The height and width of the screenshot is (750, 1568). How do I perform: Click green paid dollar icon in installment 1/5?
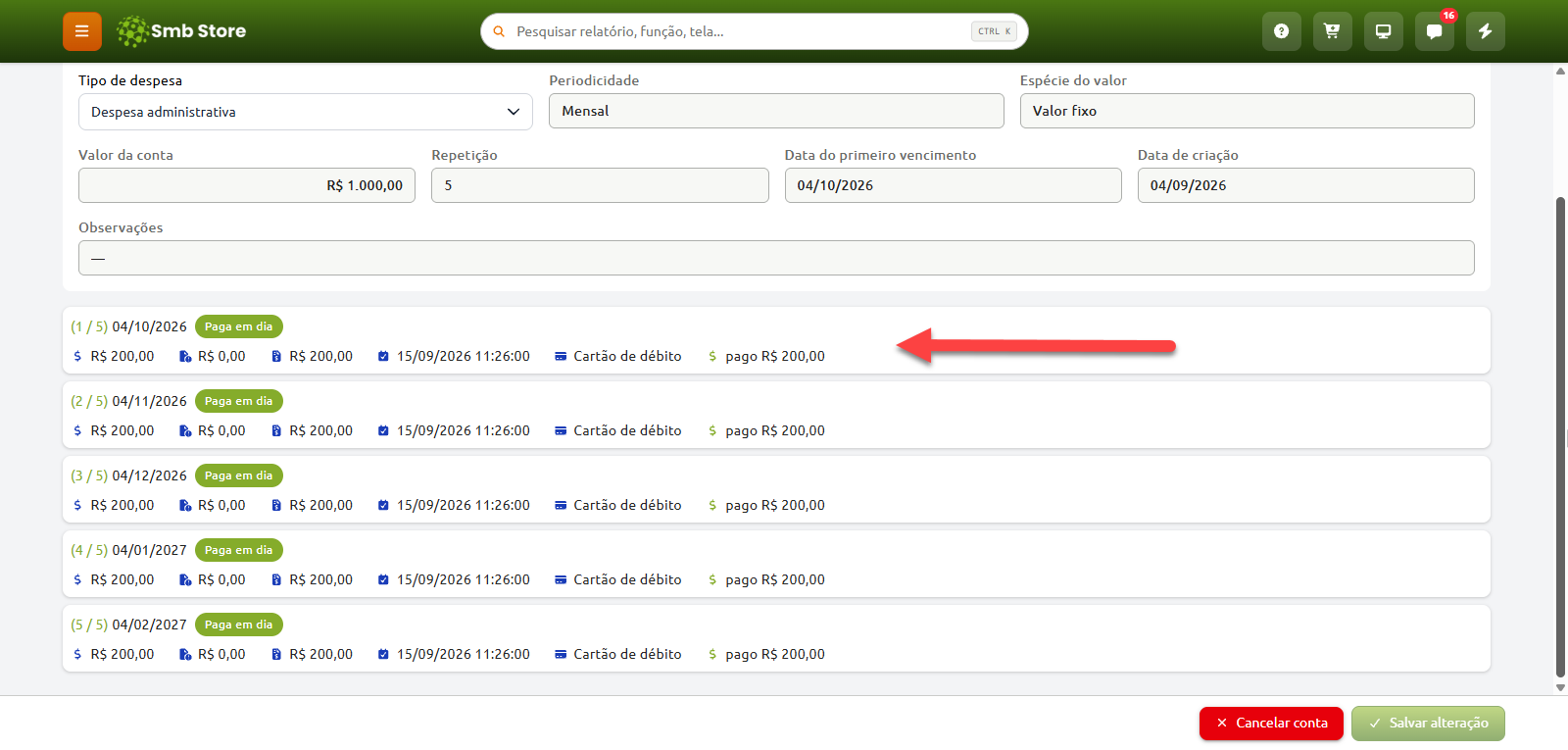[x=712, y=356]
